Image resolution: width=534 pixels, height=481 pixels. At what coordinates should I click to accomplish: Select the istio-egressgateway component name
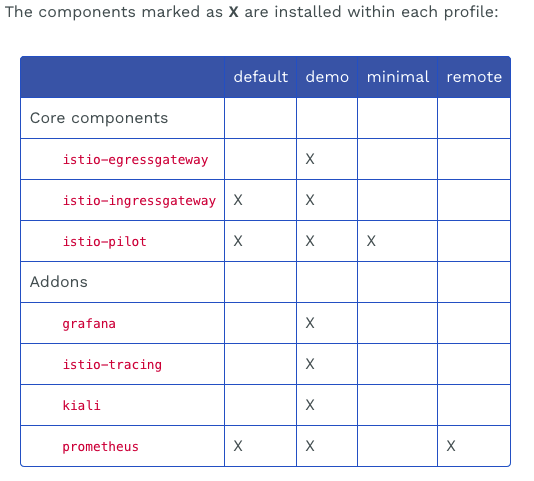click(135, 159)
